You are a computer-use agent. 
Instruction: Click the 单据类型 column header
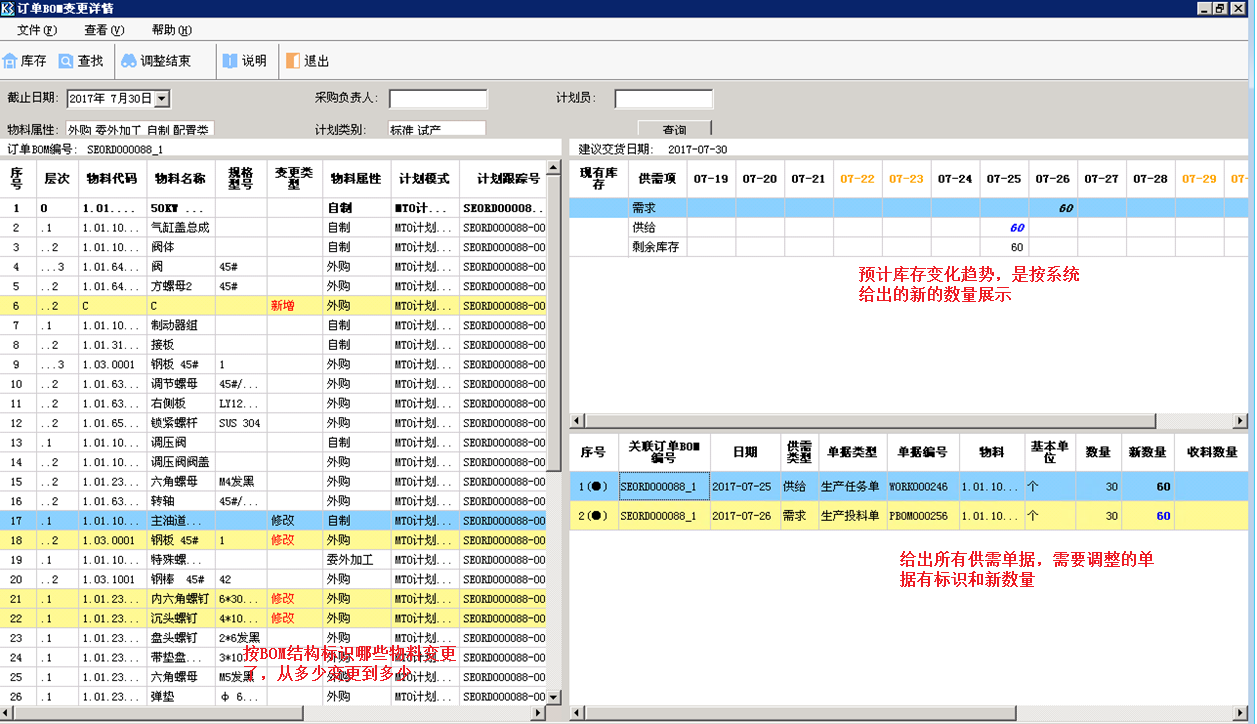tap(853, 452)
